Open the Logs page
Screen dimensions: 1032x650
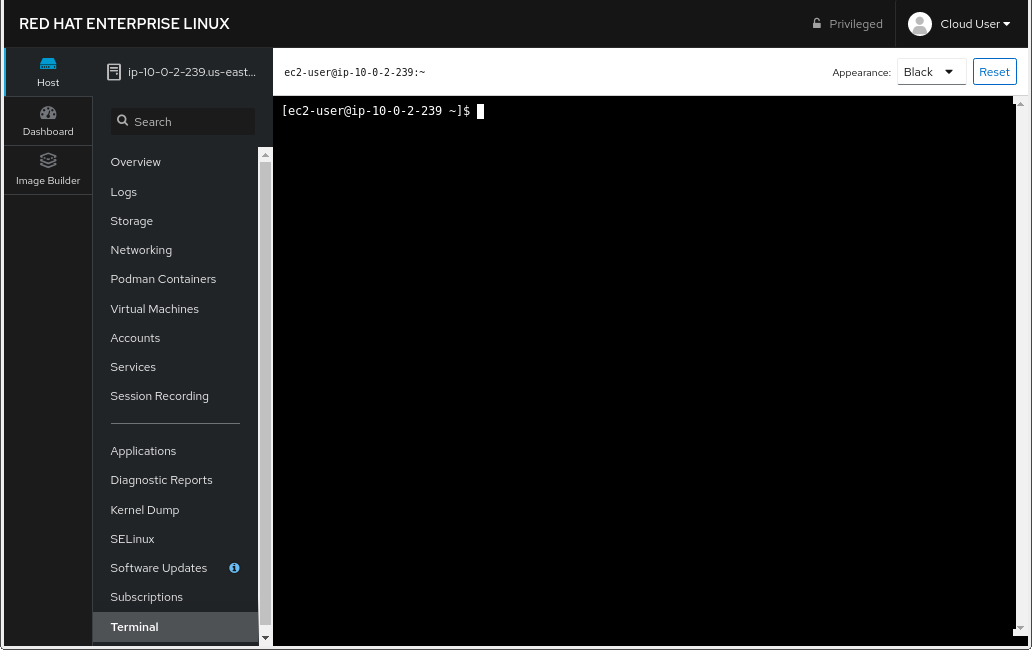pos(124,192)
